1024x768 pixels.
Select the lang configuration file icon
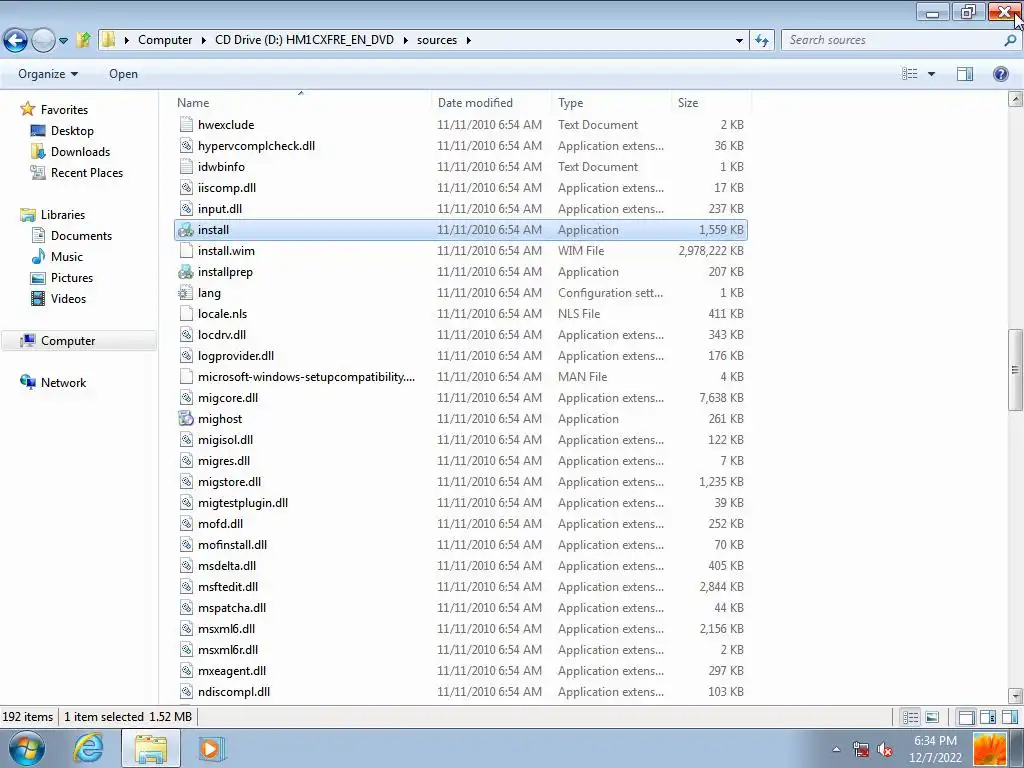pos(186,293)
